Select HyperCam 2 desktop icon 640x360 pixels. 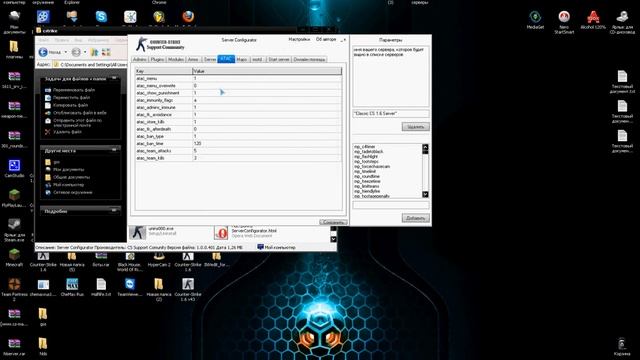click(159, 259)
